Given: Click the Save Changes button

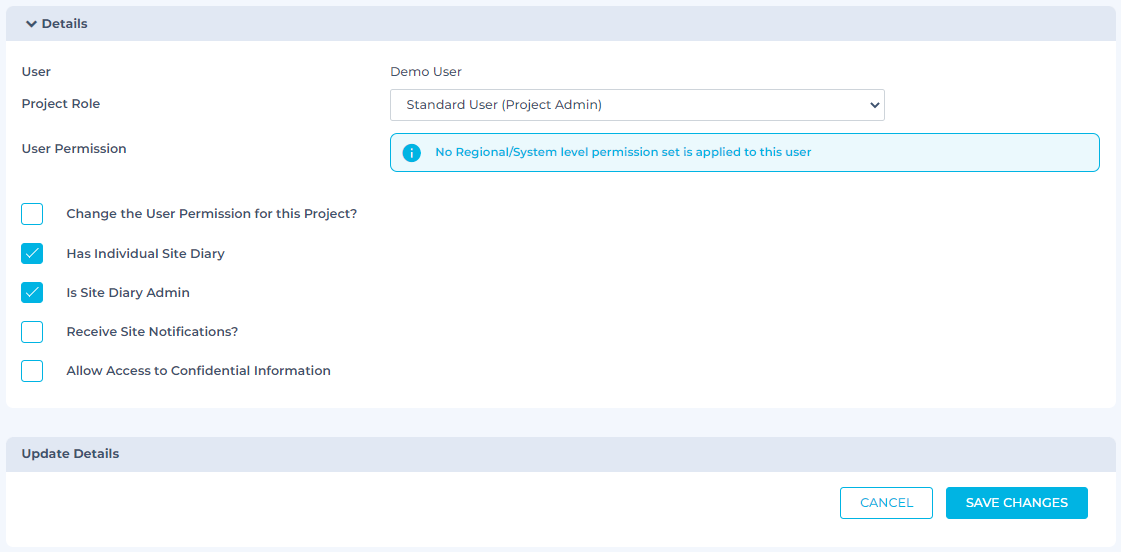Looking at the screenshot, I should coord(1016,503).
